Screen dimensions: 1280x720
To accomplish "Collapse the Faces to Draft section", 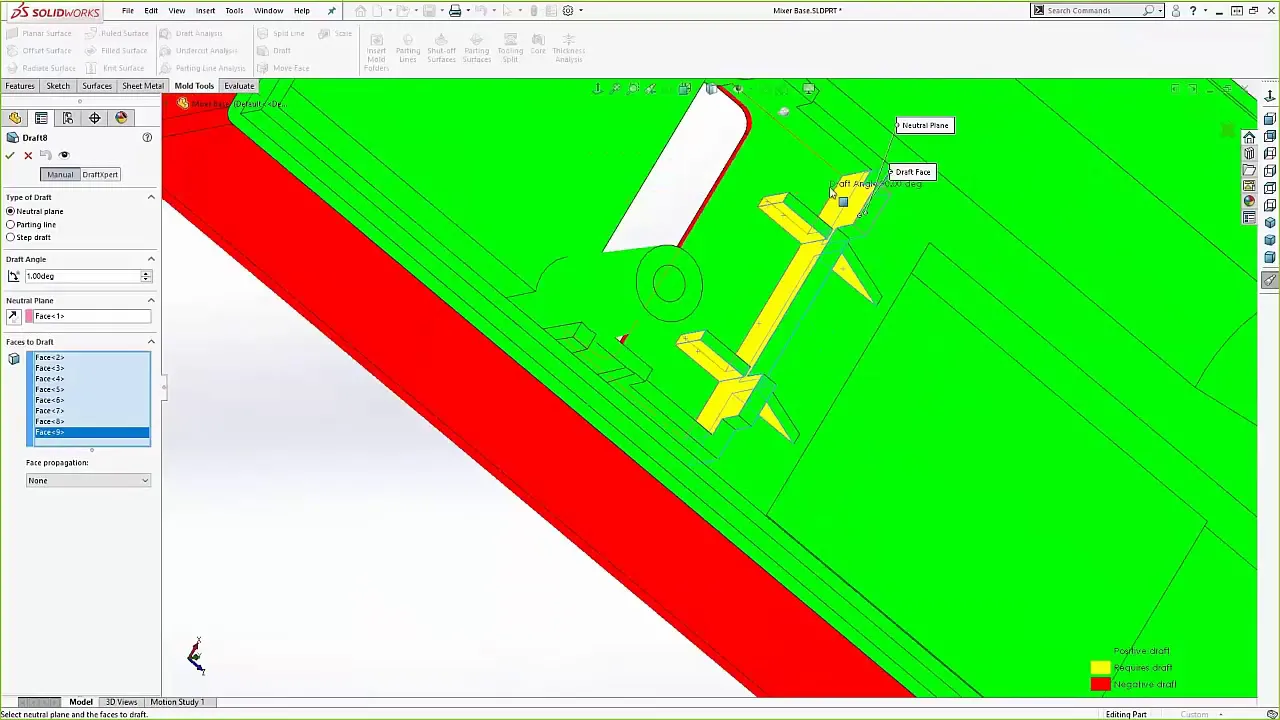I will 151,342.
